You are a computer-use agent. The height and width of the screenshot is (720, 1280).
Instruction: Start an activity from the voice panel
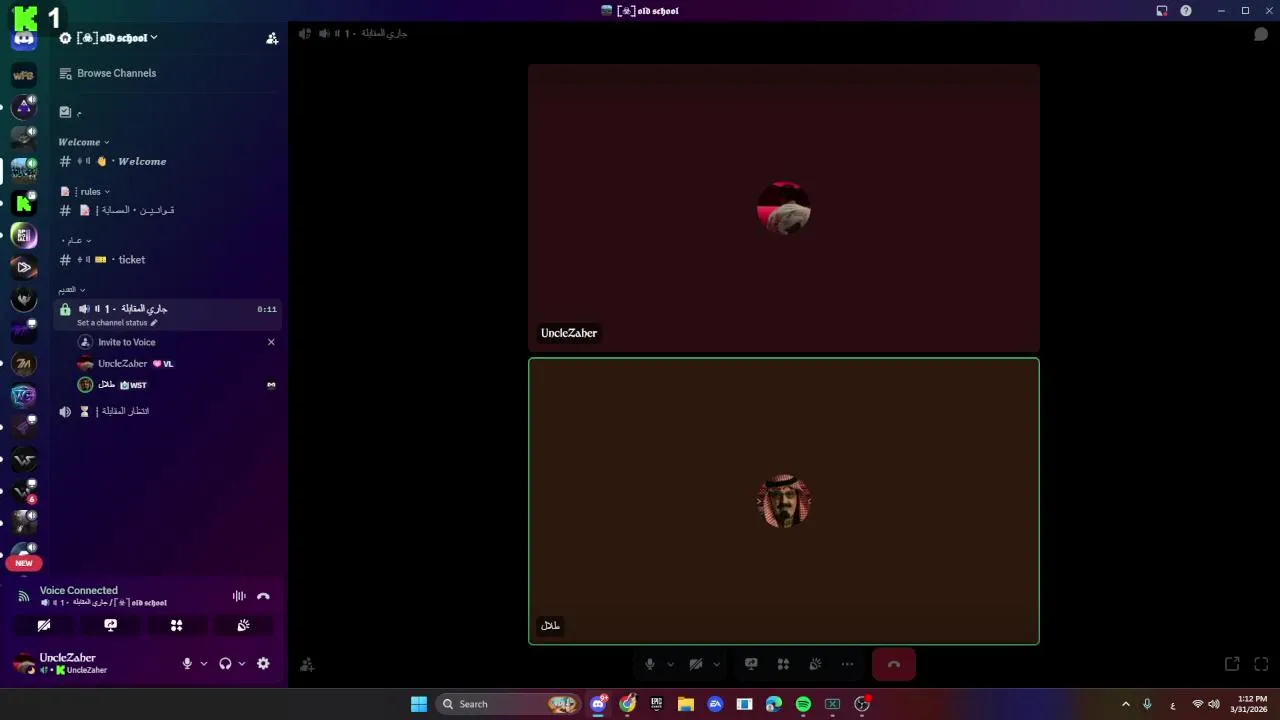pos(176,625)
